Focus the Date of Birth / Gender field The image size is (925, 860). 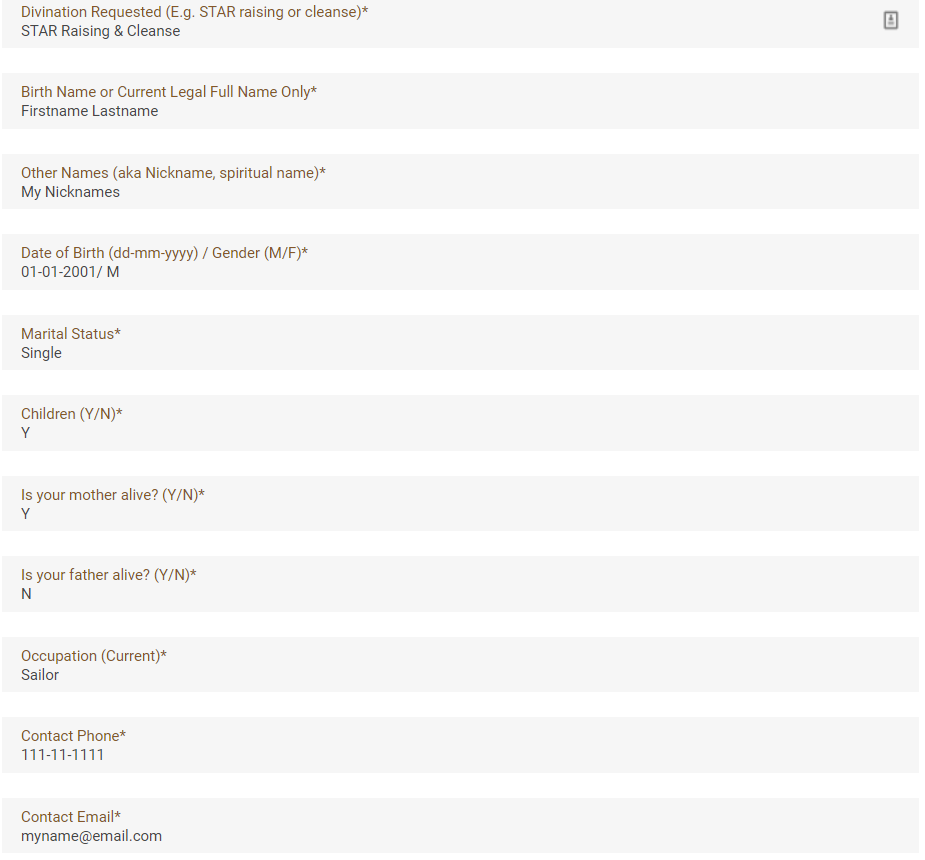[460, 262]
